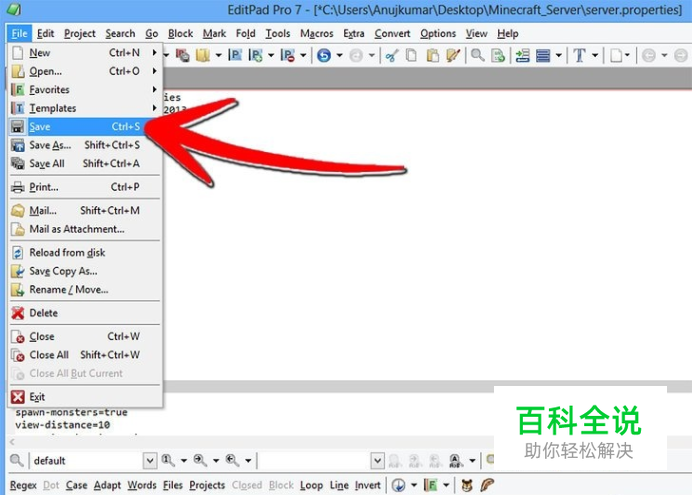Screen dimensions: 692x495
Task: Click the search-panel cat face icon
Action: [x=467, y=485]
